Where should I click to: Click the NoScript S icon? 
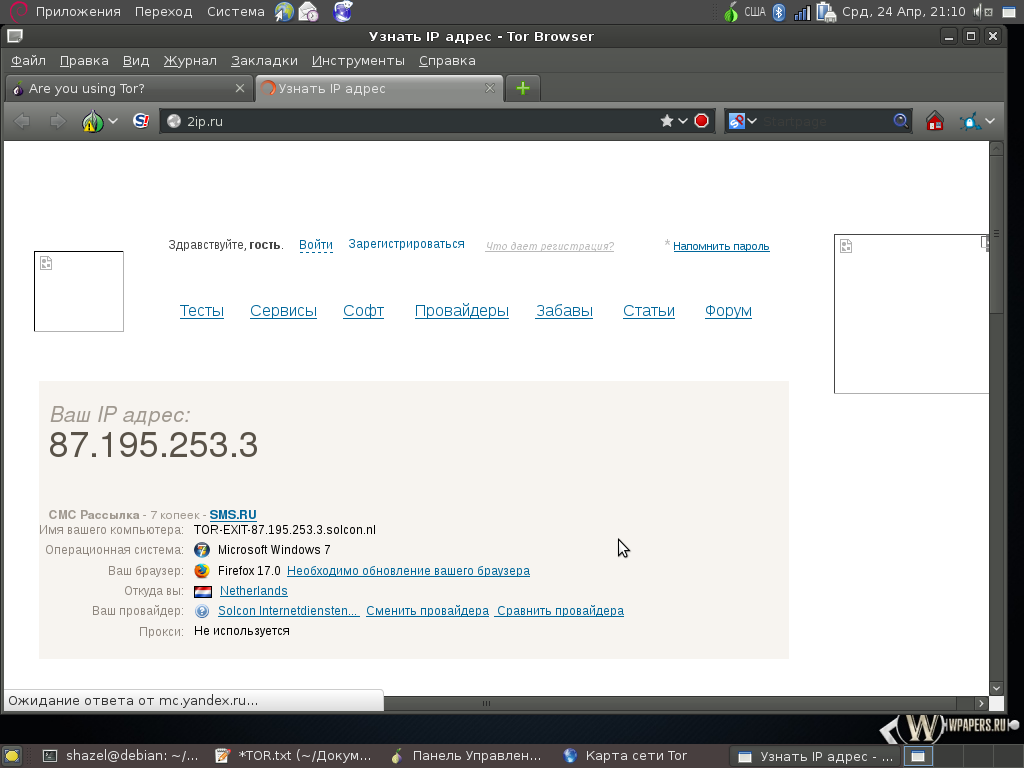141,121
